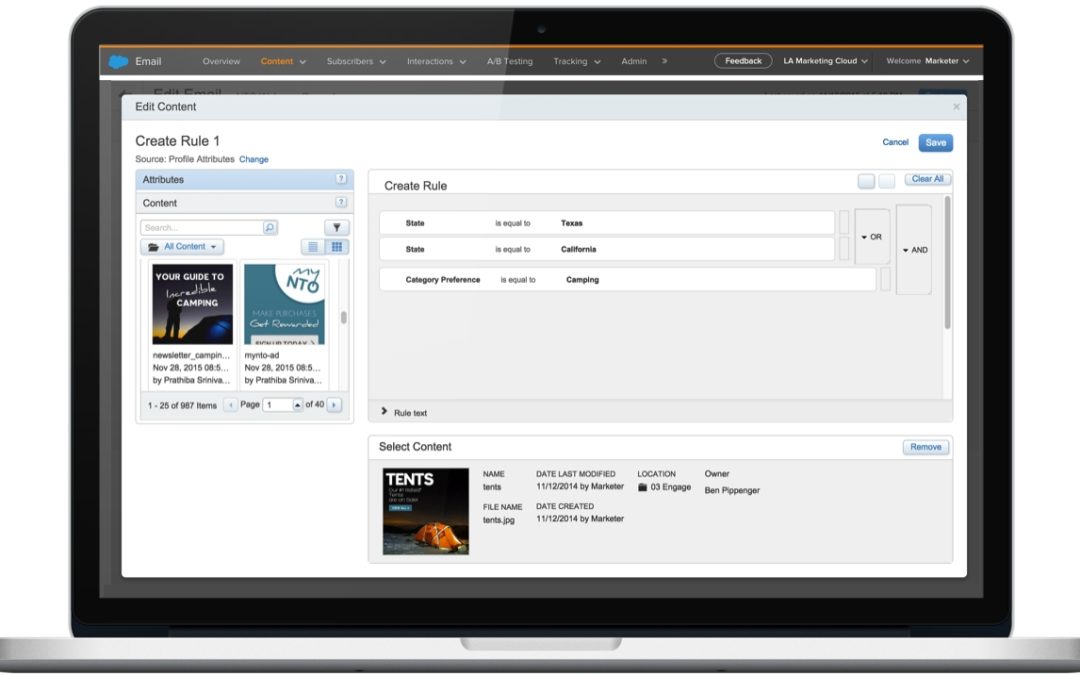
Task: Select the Attributes panel header
Action: coord(245,180)
